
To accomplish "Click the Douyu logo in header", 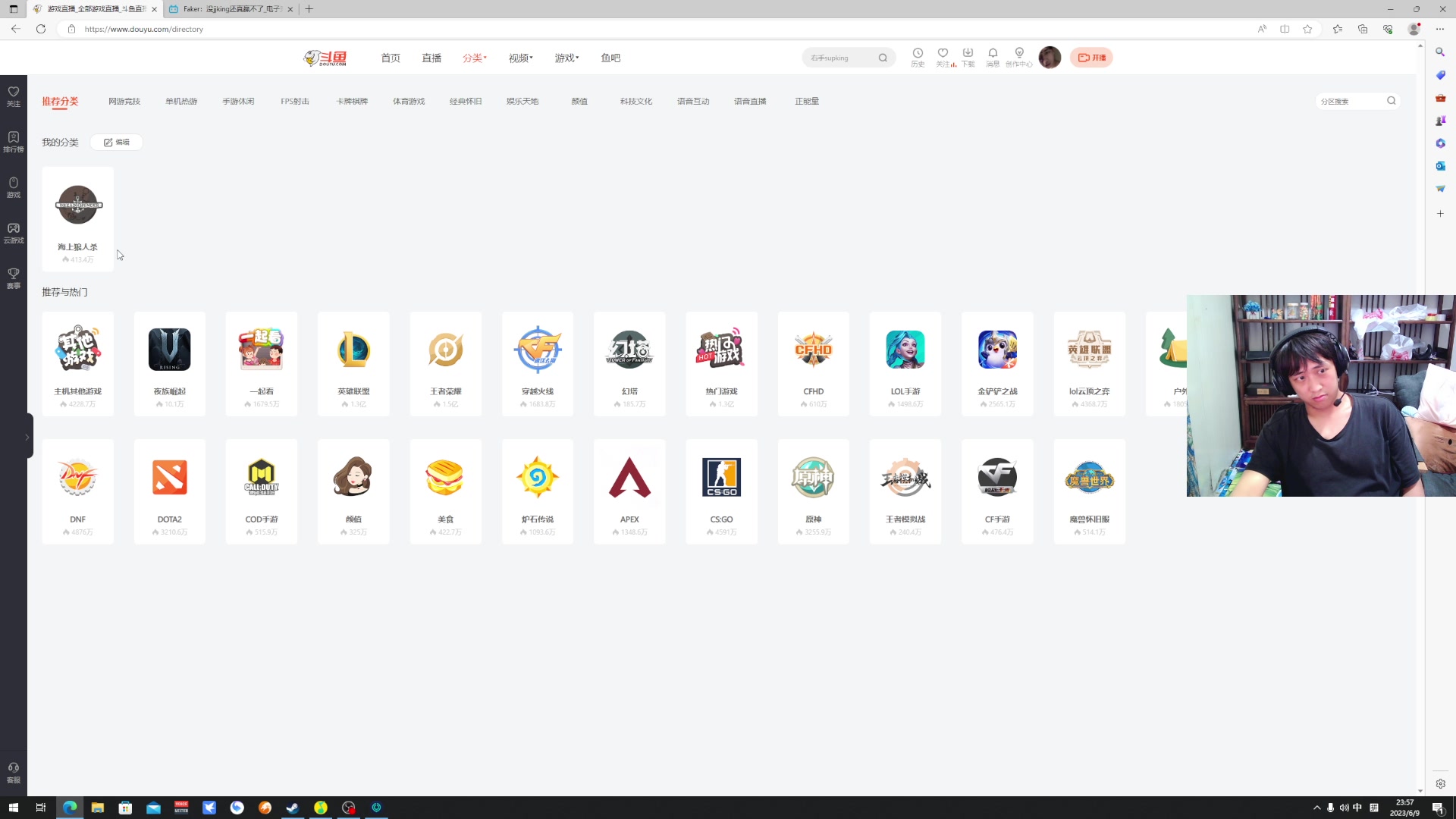I will pos(325,58).
